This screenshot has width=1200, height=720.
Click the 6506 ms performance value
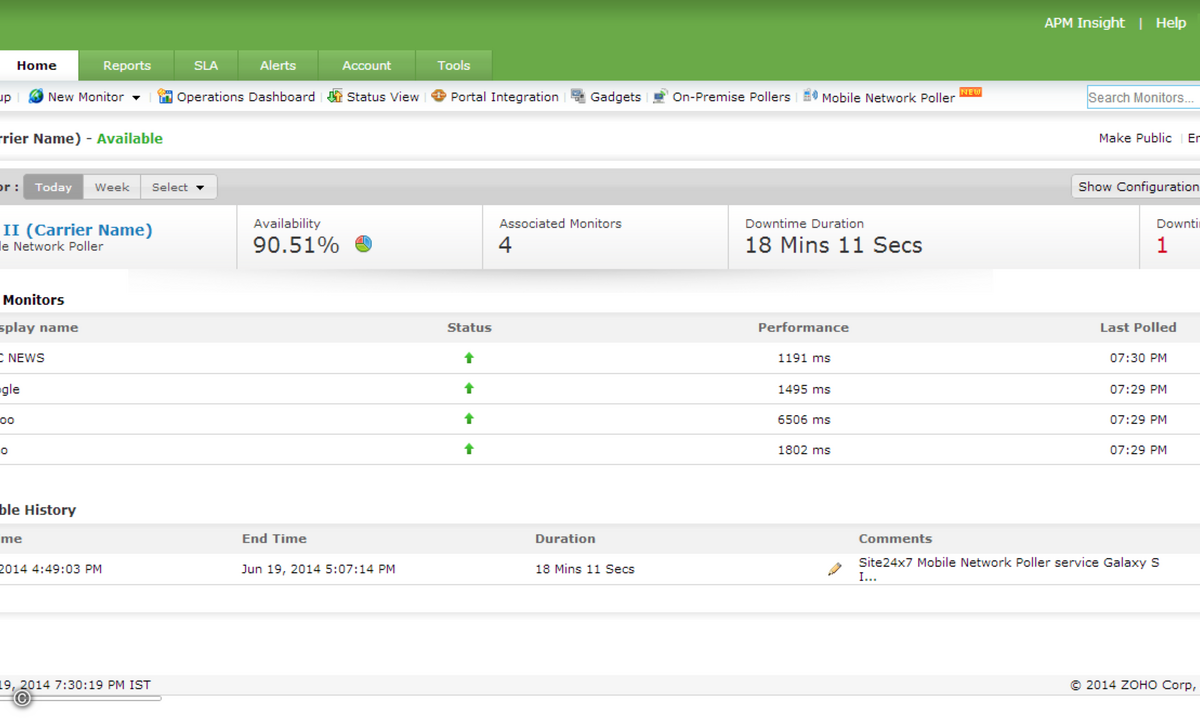[804, 419]
